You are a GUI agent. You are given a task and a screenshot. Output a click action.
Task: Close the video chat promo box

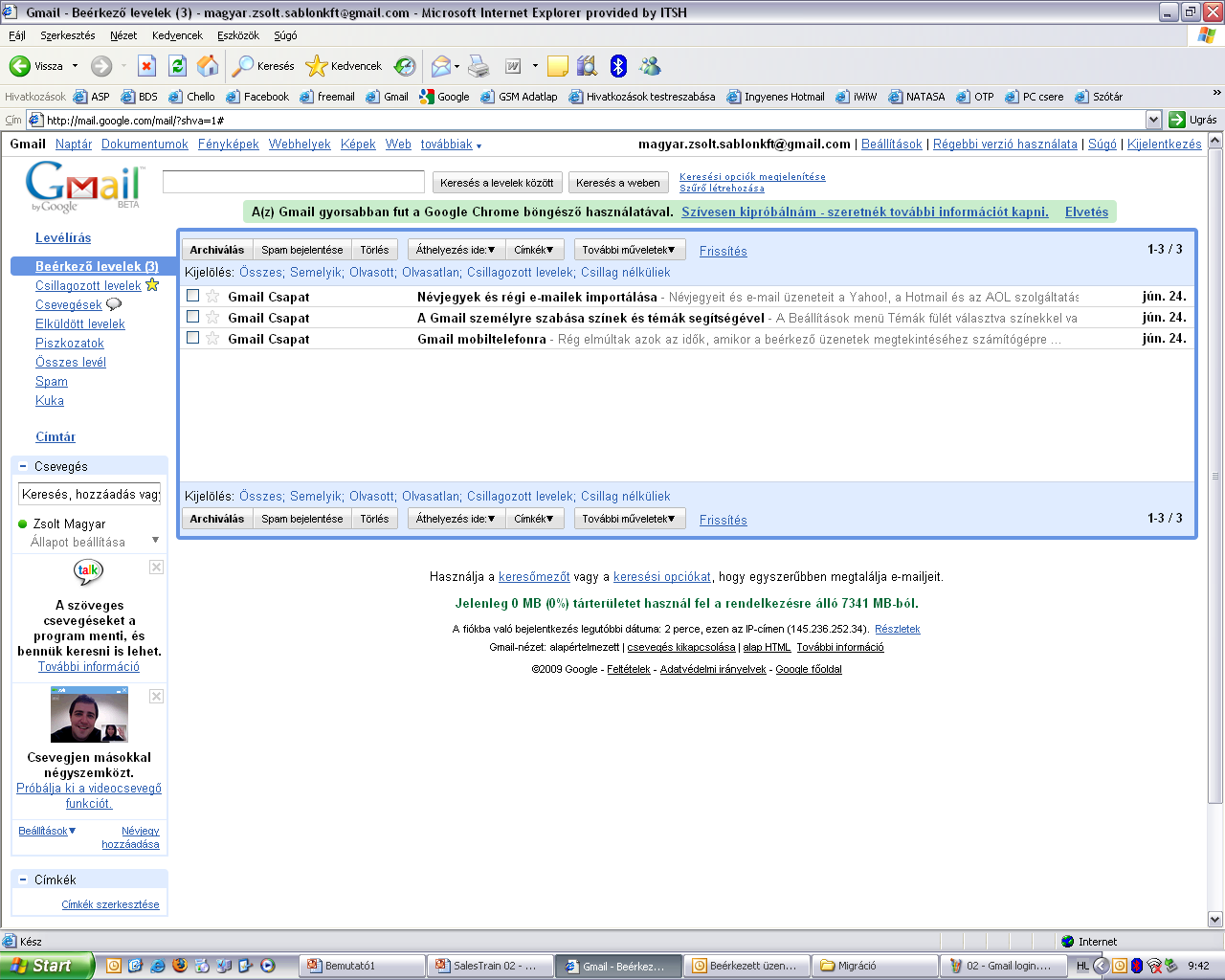pos(156,696)
